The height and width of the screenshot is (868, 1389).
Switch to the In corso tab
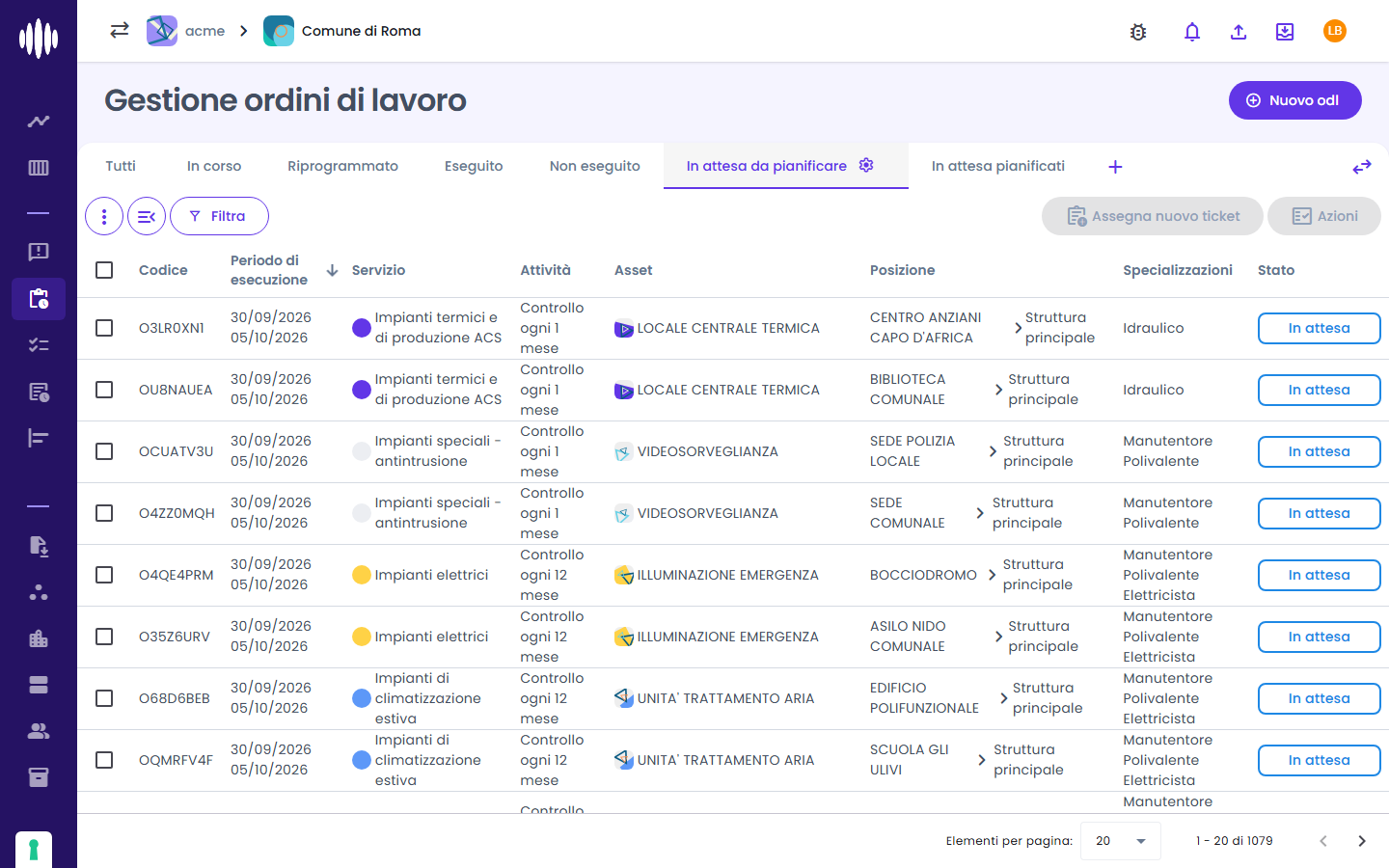(x=214, y=166)
